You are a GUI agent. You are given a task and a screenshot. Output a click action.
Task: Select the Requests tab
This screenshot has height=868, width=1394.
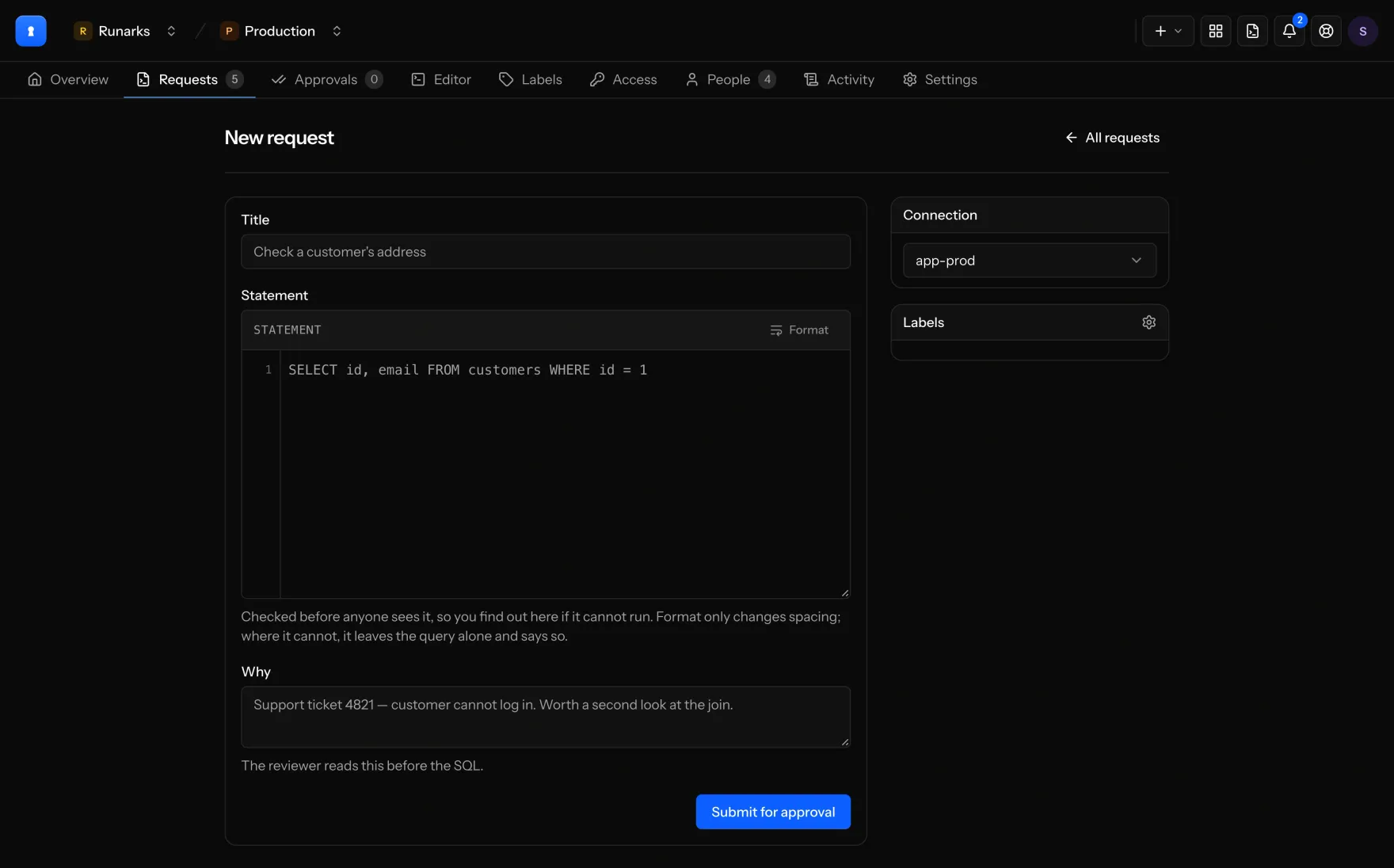click(x=189, y=79)
